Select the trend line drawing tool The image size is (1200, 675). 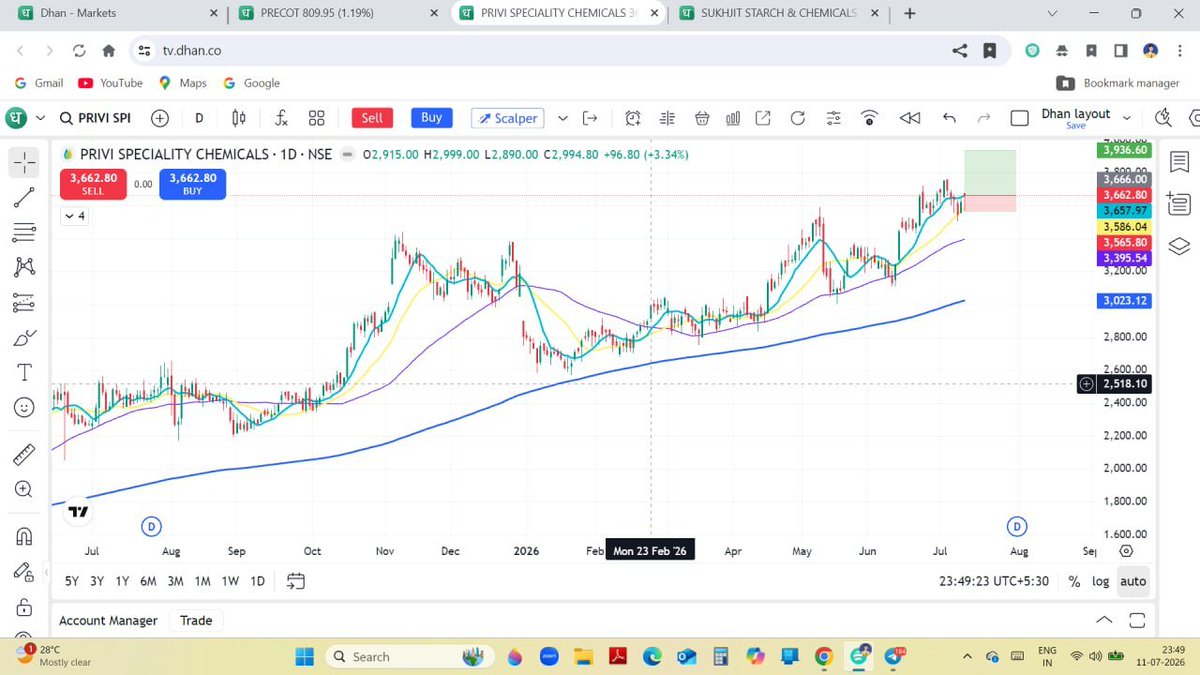click(24, 197)
